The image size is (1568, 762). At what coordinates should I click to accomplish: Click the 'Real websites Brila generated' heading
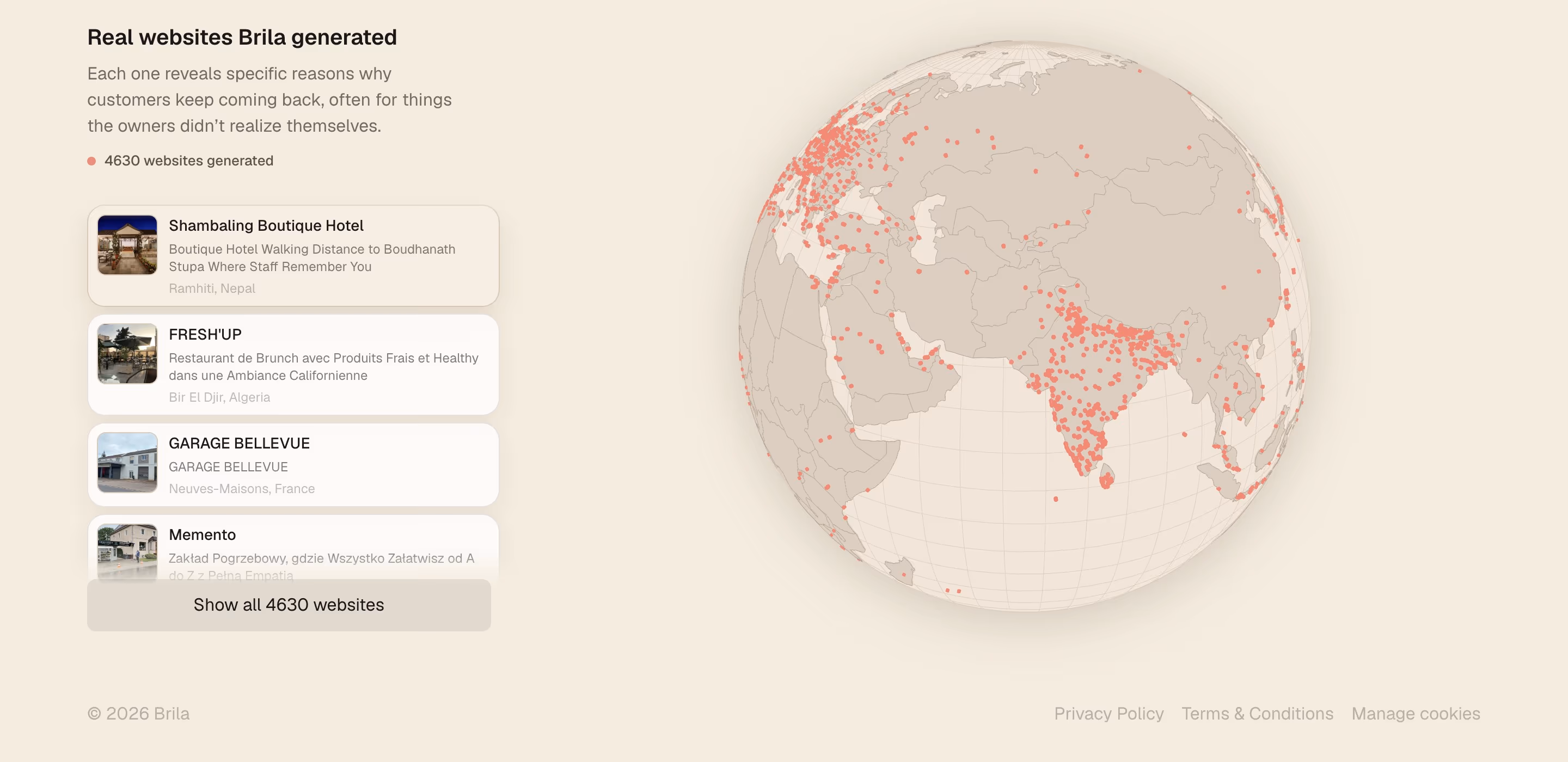(242, 37)
